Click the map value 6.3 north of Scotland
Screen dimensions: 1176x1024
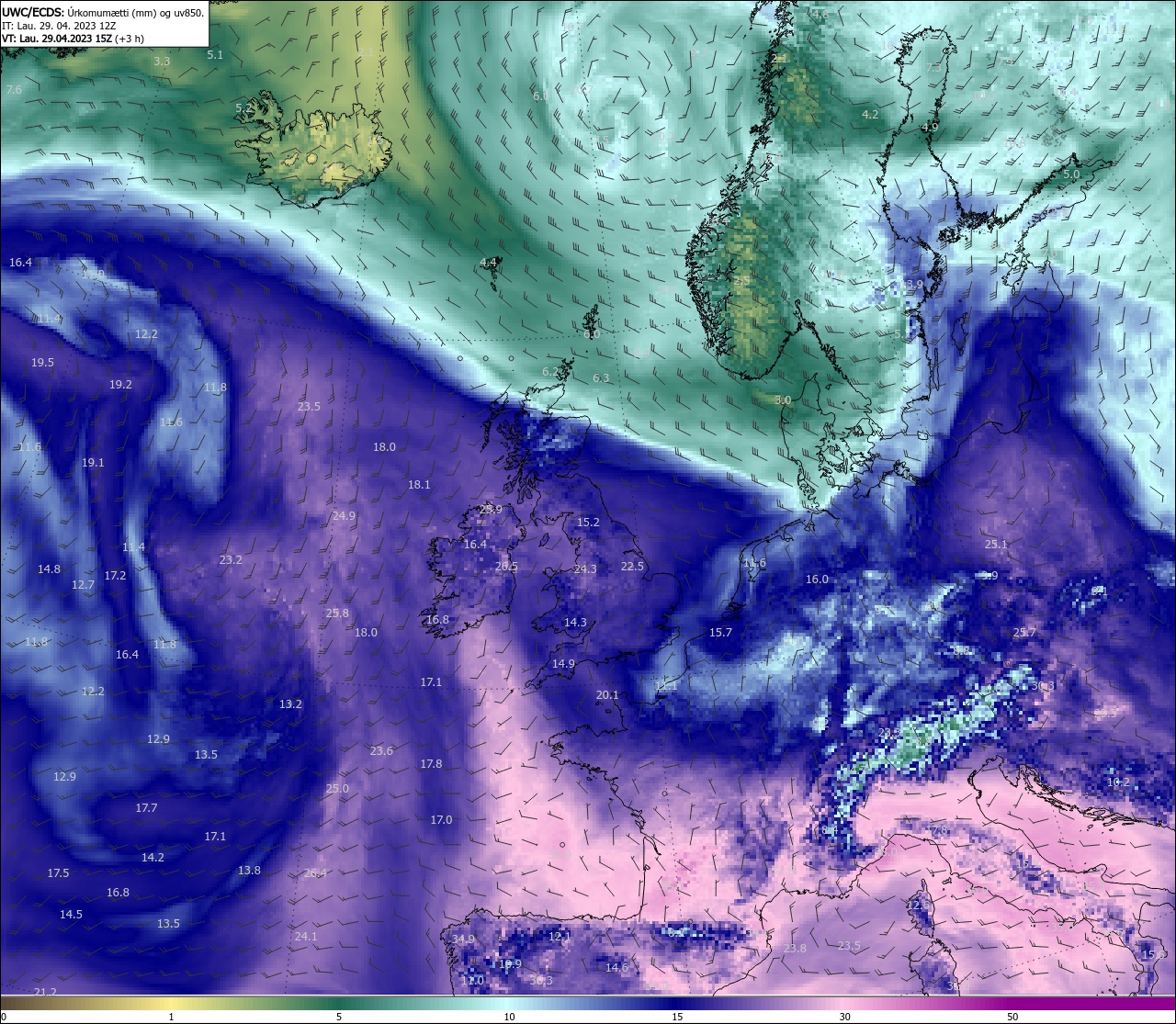[601, 378]
